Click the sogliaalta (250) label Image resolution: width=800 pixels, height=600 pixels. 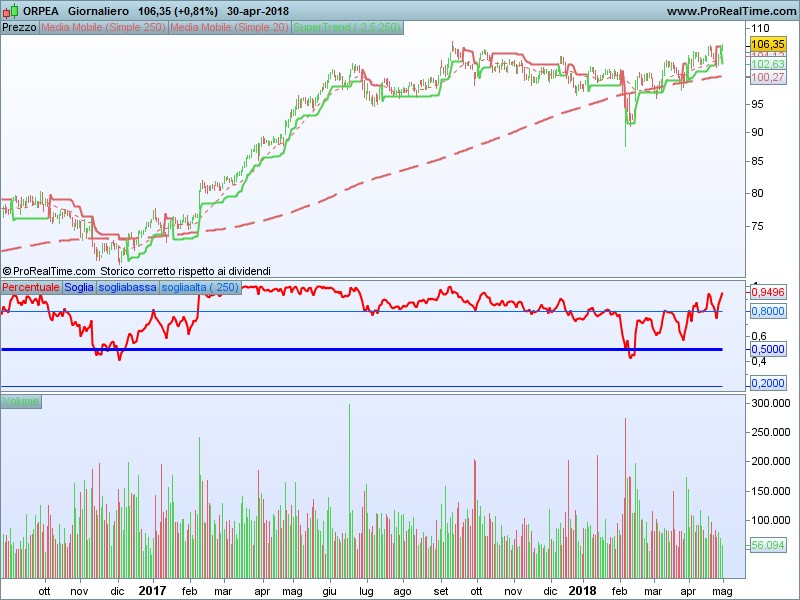click(x=200, y=287)
